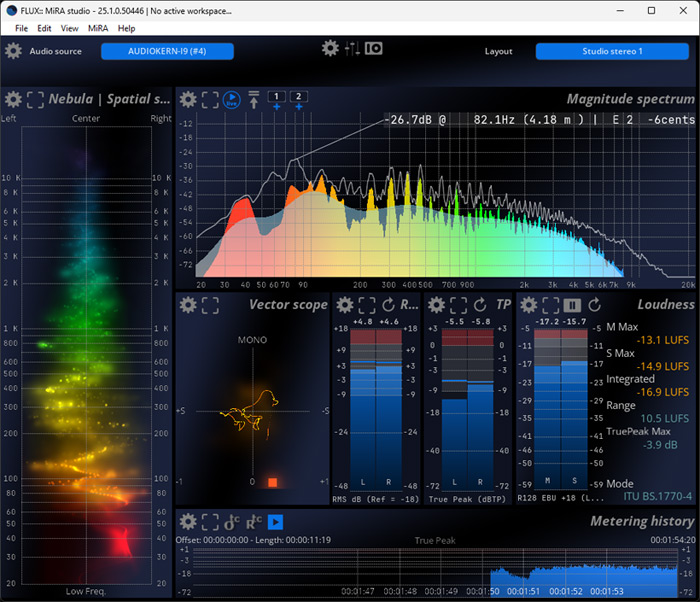Image resolution: width=700 pixels, height=602 pixels.
Task: Open the View menu
Action: coord(70,28)
